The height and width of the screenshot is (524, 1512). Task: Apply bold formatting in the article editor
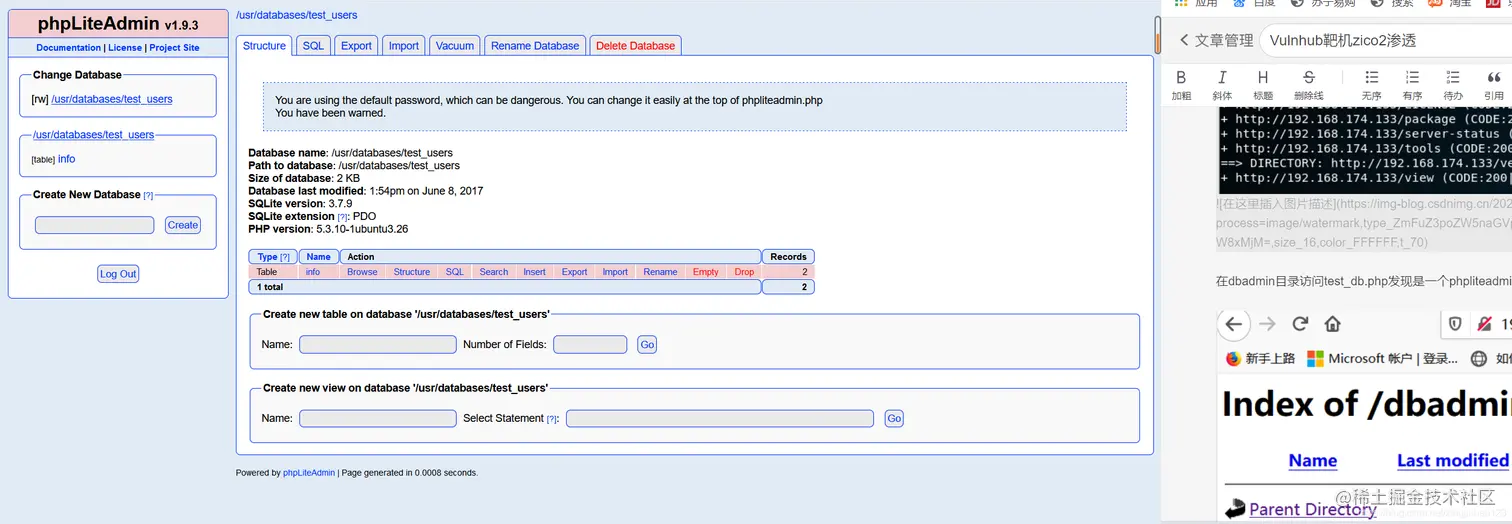[1181, 78]
